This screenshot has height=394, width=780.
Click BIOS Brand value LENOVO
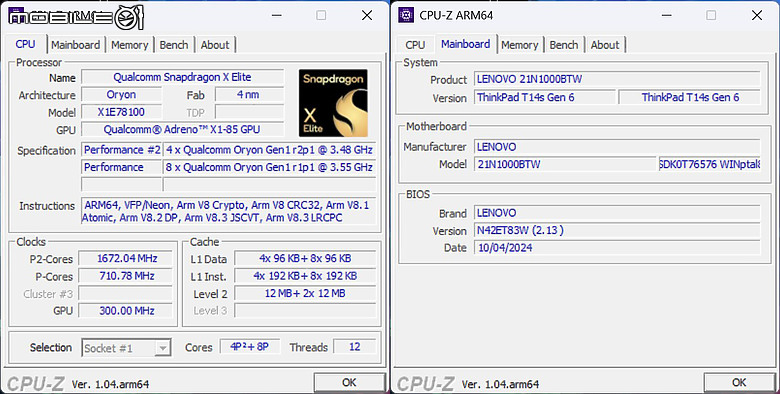617,213
